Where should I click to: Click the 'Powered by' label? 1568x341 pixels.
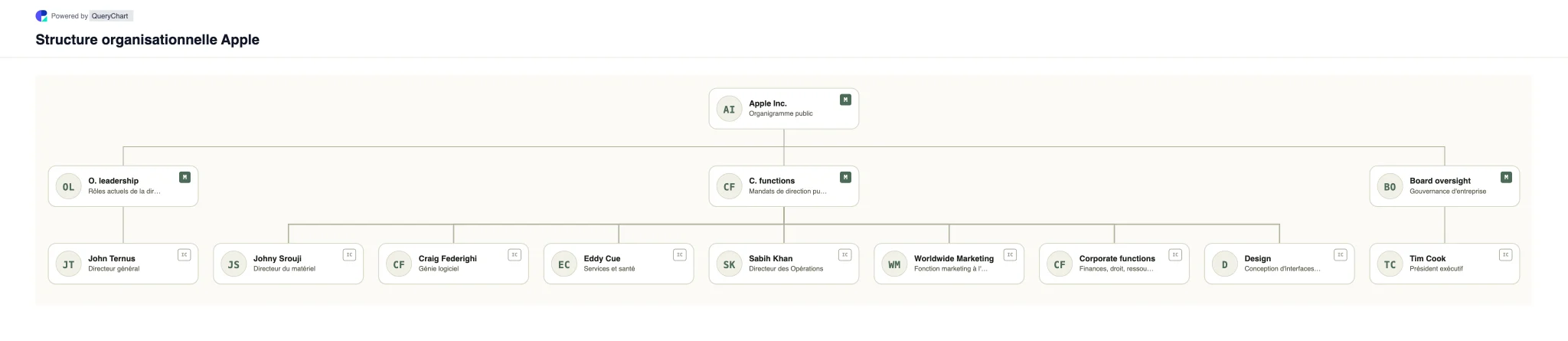pos(70,16)
